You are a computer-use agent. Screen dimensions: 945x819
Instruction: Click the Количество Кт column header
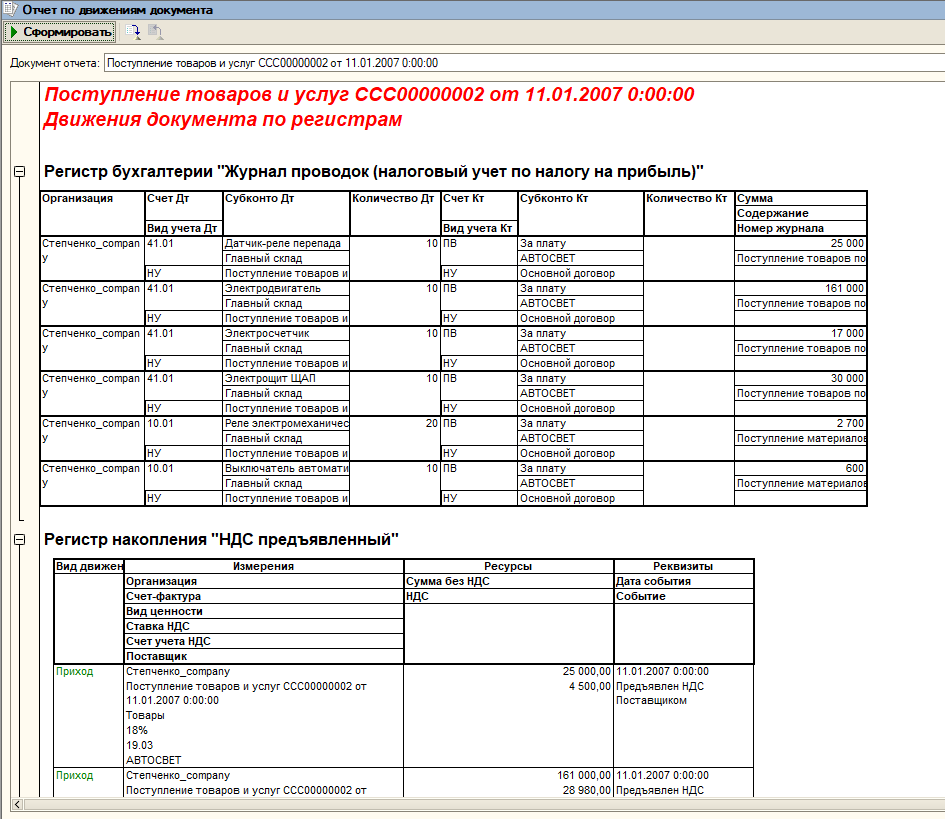689,213
